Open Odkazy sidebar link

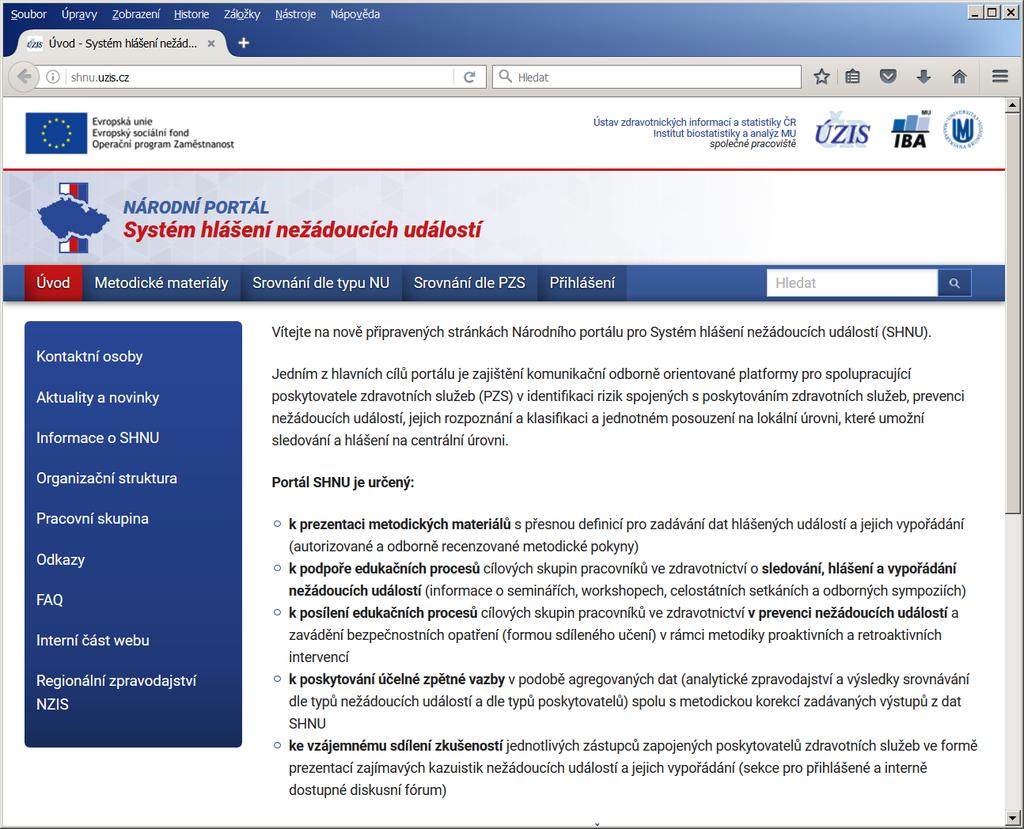pyautogui.click(x=61, y=559)
